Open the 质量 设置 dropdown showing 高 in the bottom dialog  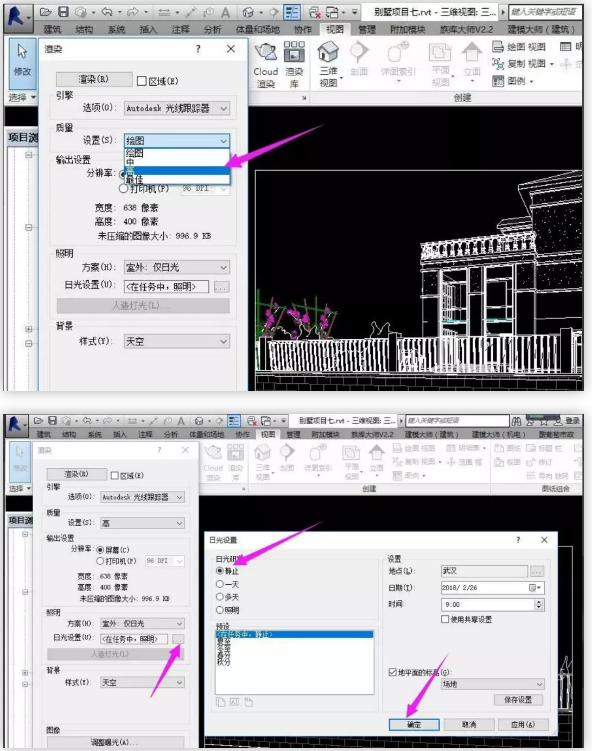pos(142,523)
